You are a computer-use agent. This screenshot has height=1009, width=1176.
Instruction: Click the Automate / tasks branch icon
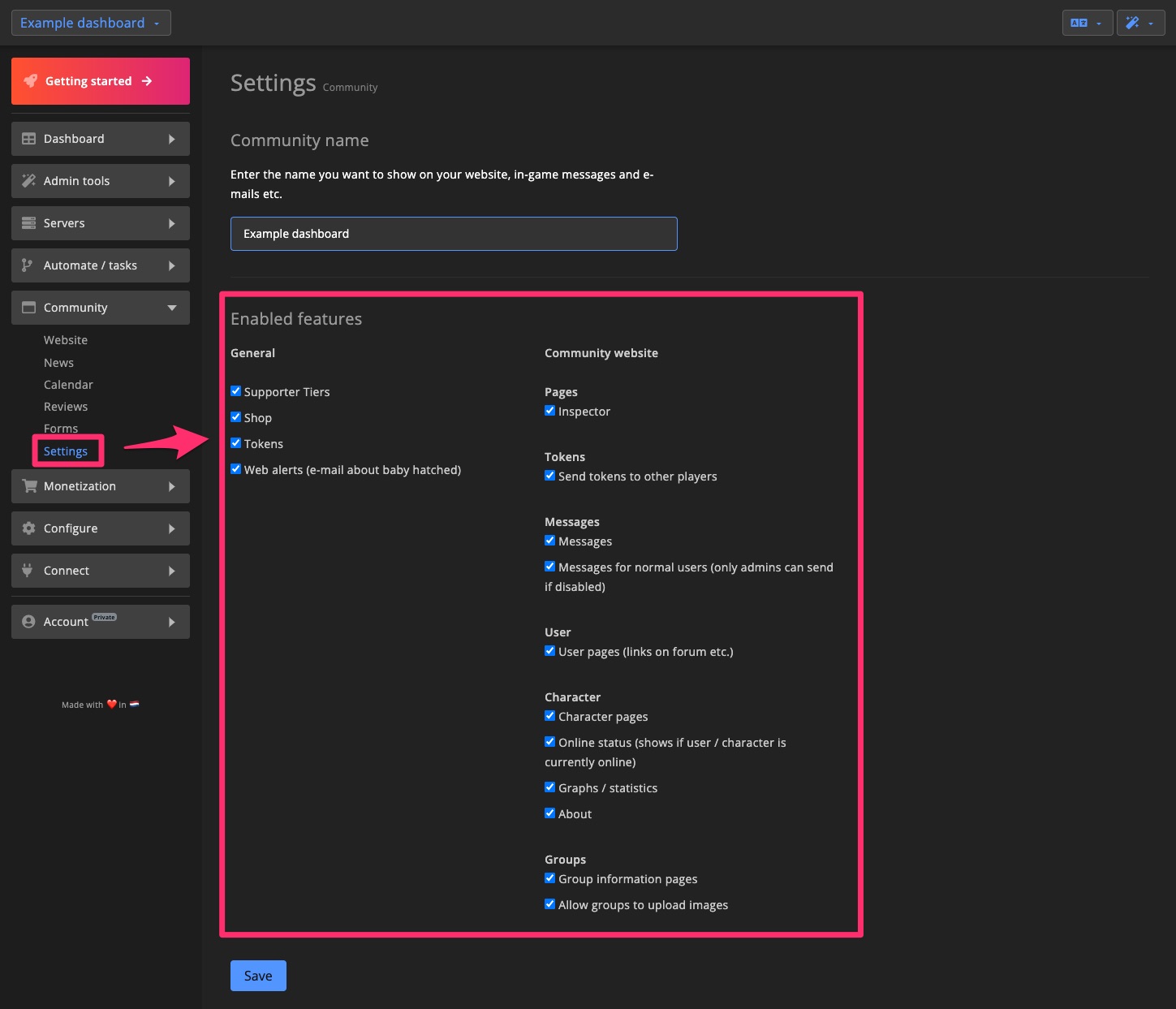pos(27,265)
